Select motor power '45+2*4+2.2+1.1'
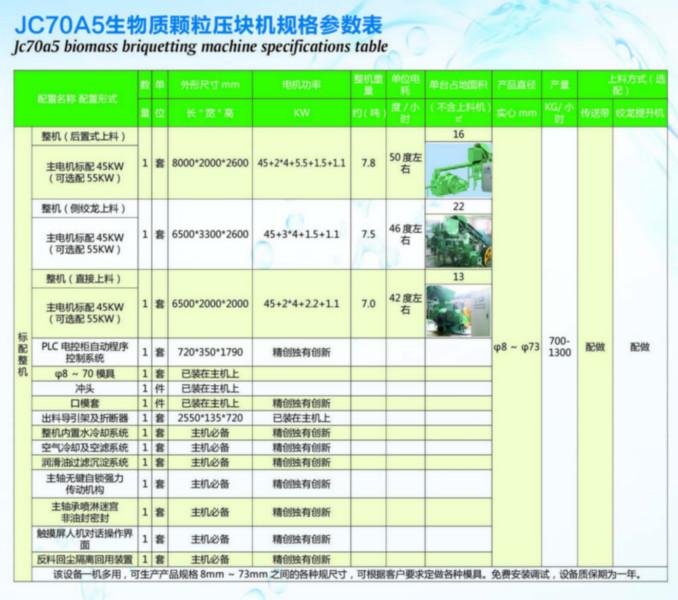 tap(301, 304)
